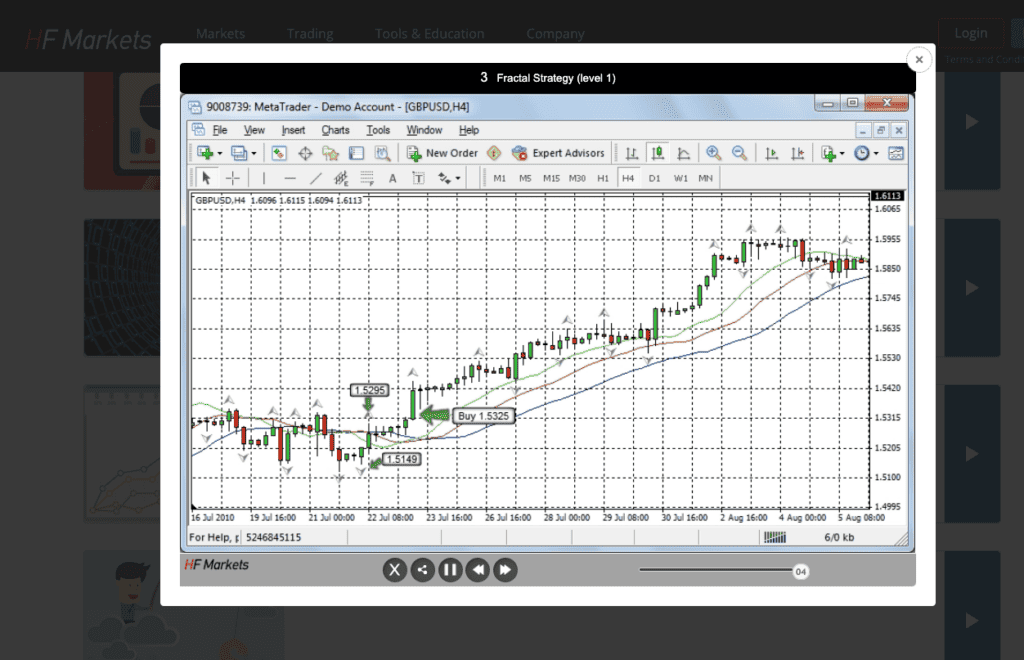Open the Strategy Tester icon
Screen dimensions: 1024x660
[382, 153]
